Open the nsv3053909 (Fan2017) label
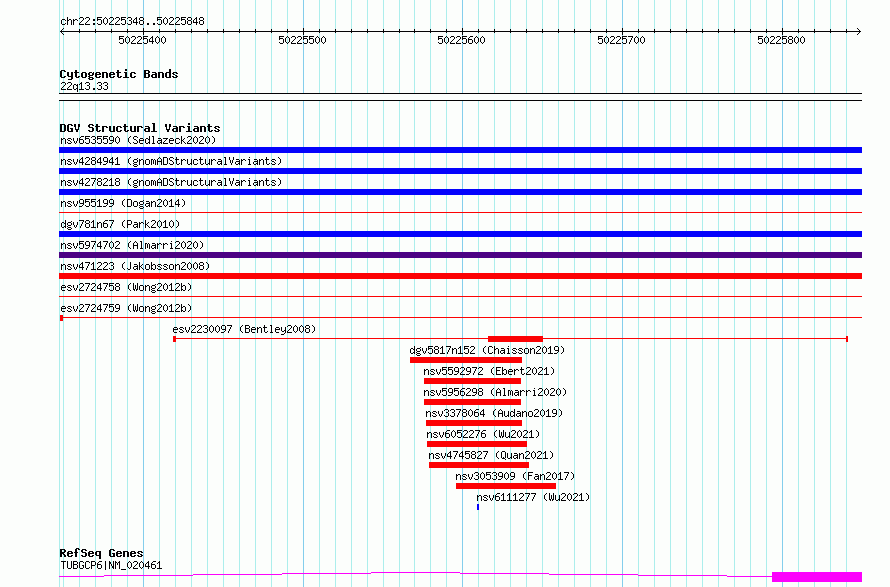The width and height of the screenshot is (890, 587). click(x=515, y=476)
